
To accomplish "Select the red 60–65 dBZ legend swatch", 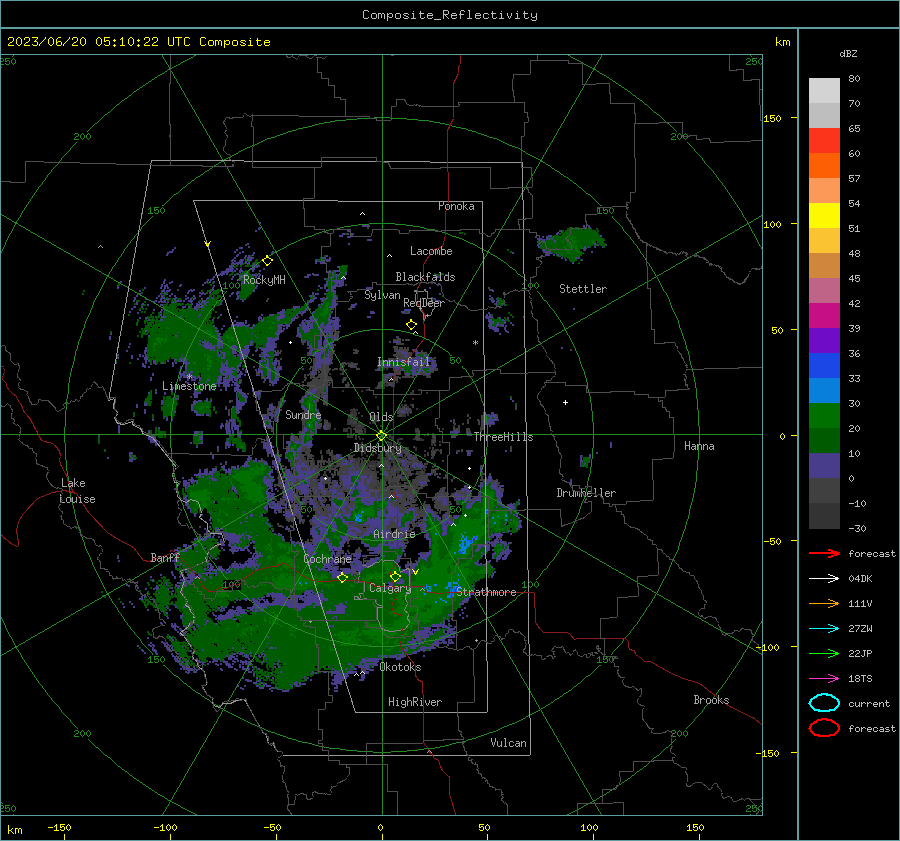I will click(x=824, y=141).
